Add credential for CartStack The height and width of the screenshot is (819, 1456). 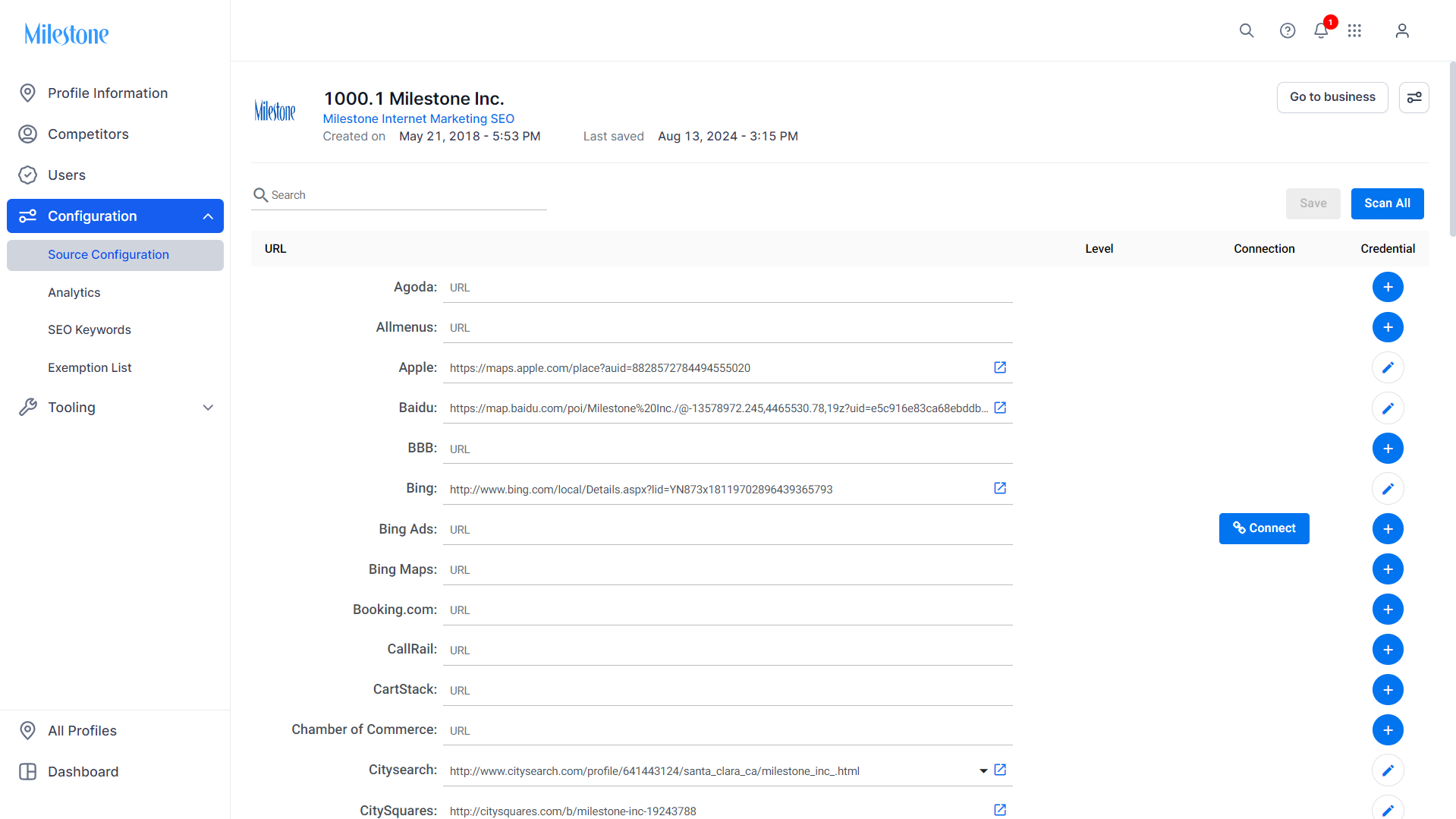[x=1388, y=690]
